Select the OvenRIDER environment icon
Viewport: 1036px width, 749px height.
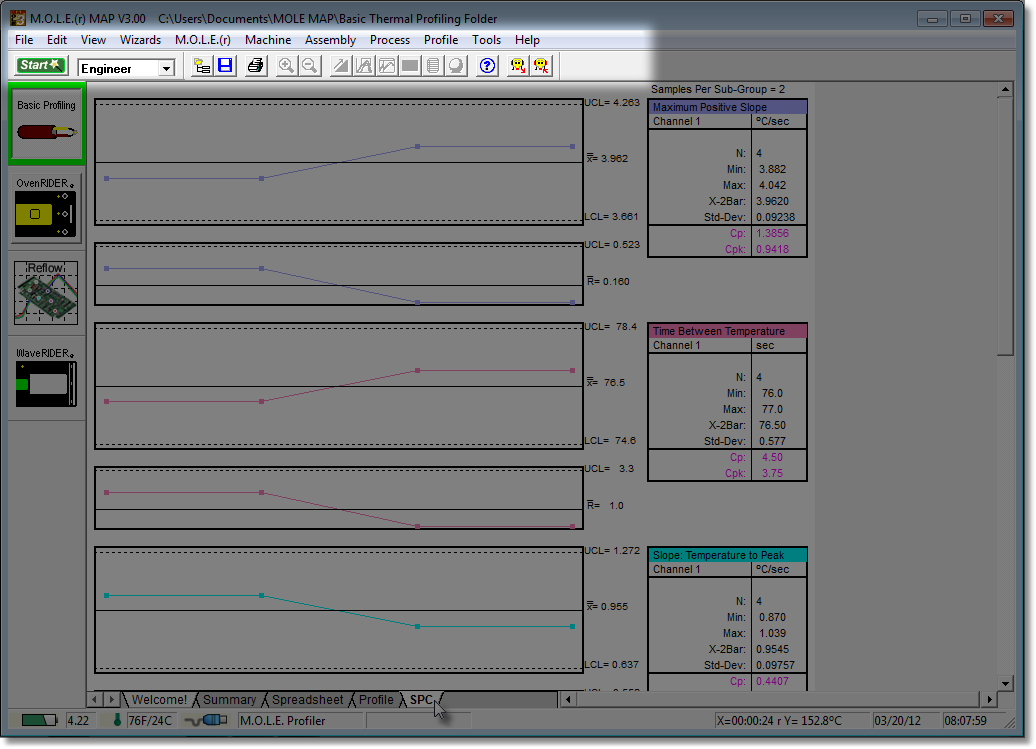pyautogui.click(x=46, y=208)
